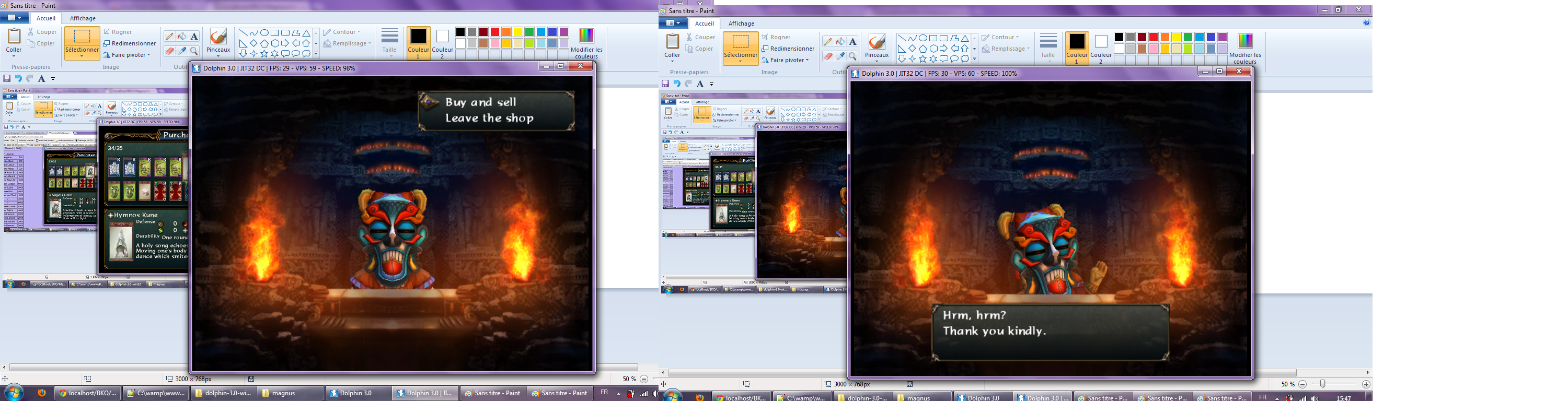Click Windows Start button in left taskbar

14,393
